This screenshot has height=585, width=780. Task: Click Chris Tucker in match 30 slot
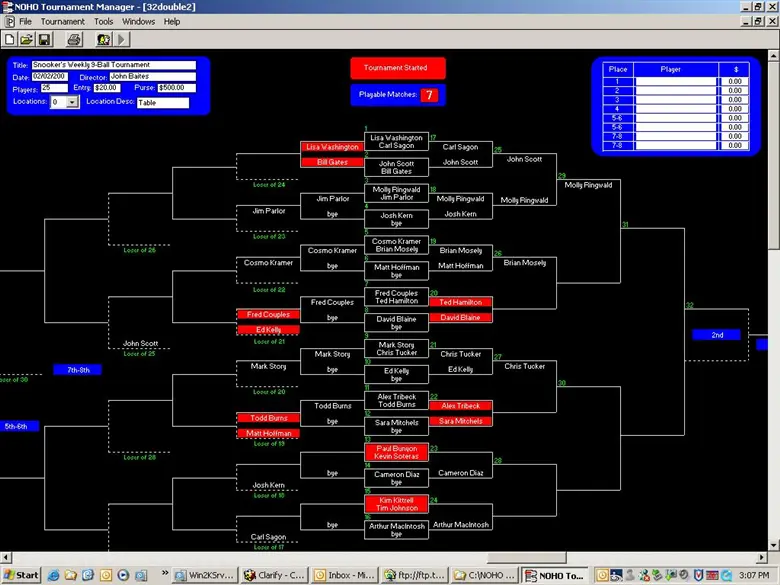pyautogui.click(x=524, y=366)
